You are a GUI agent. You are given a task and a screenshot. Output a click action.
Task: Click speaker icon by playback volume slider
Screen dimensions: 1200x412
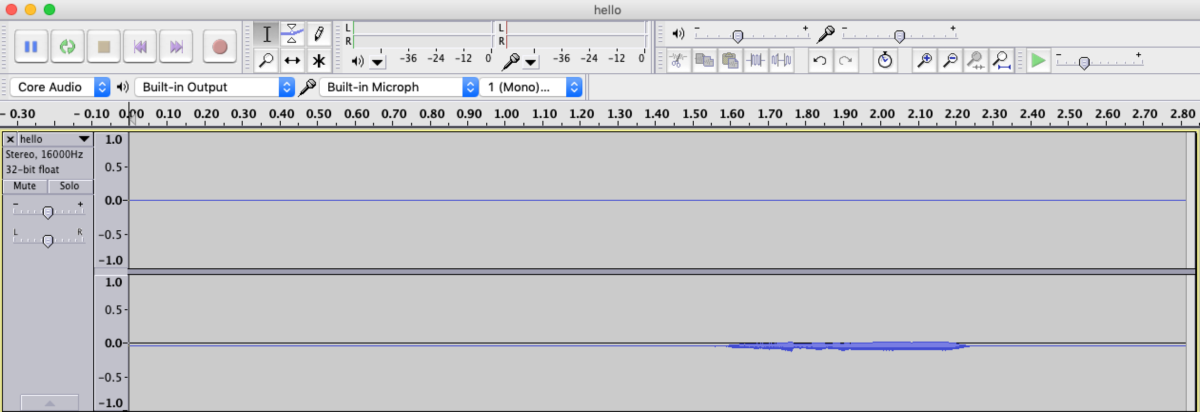pyautogui.click(x=678, y=34)
